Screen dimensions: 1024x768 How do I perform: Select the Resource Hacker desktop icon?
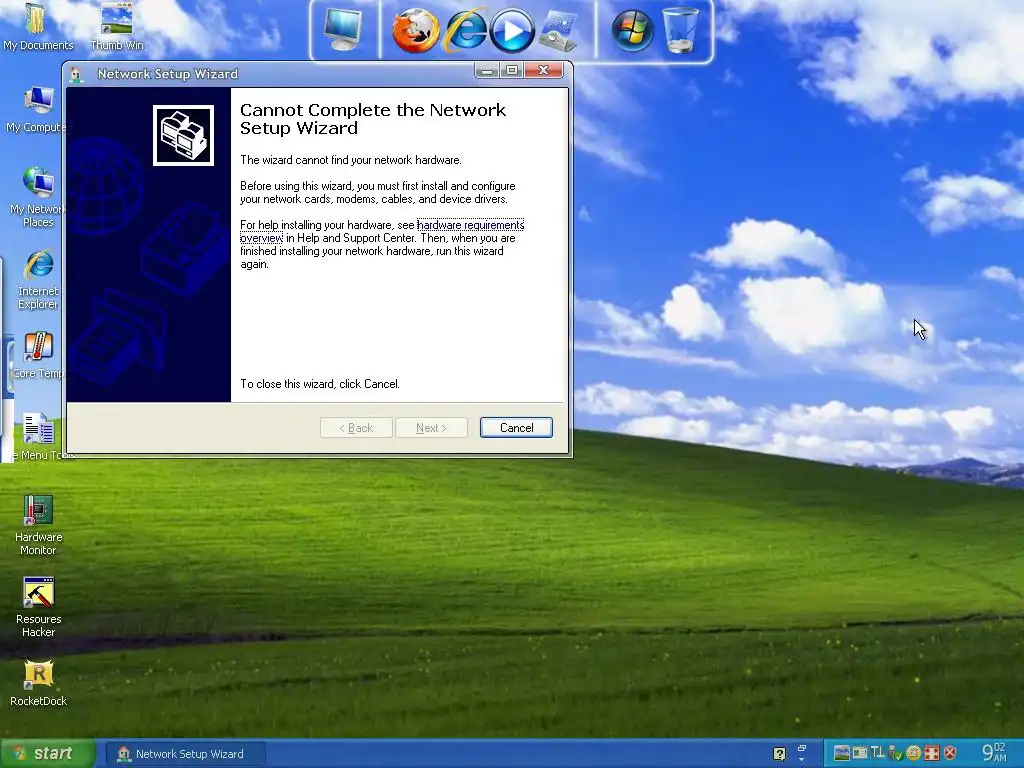pyautogui.click(x=38, y=607)
